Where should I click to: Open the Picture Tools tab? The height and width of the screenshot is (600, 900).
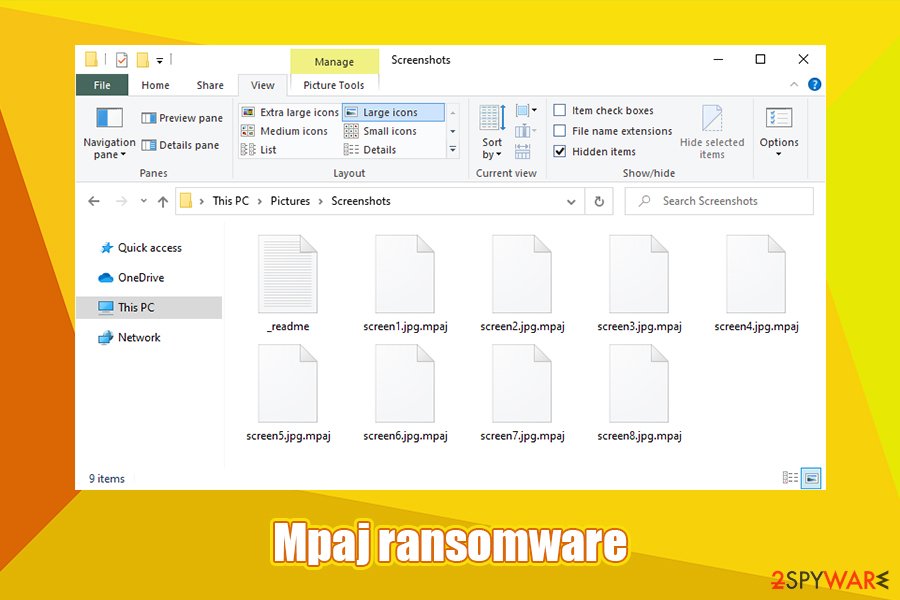tap(333, 85)
